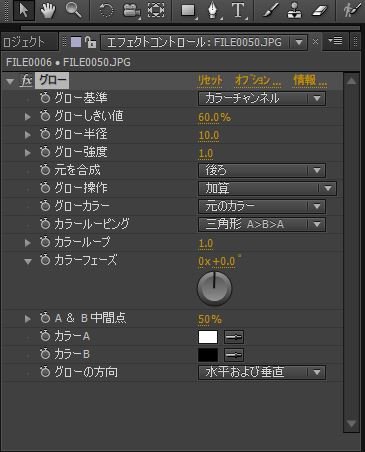Toggle stopwatch for グロー基準

45,98
